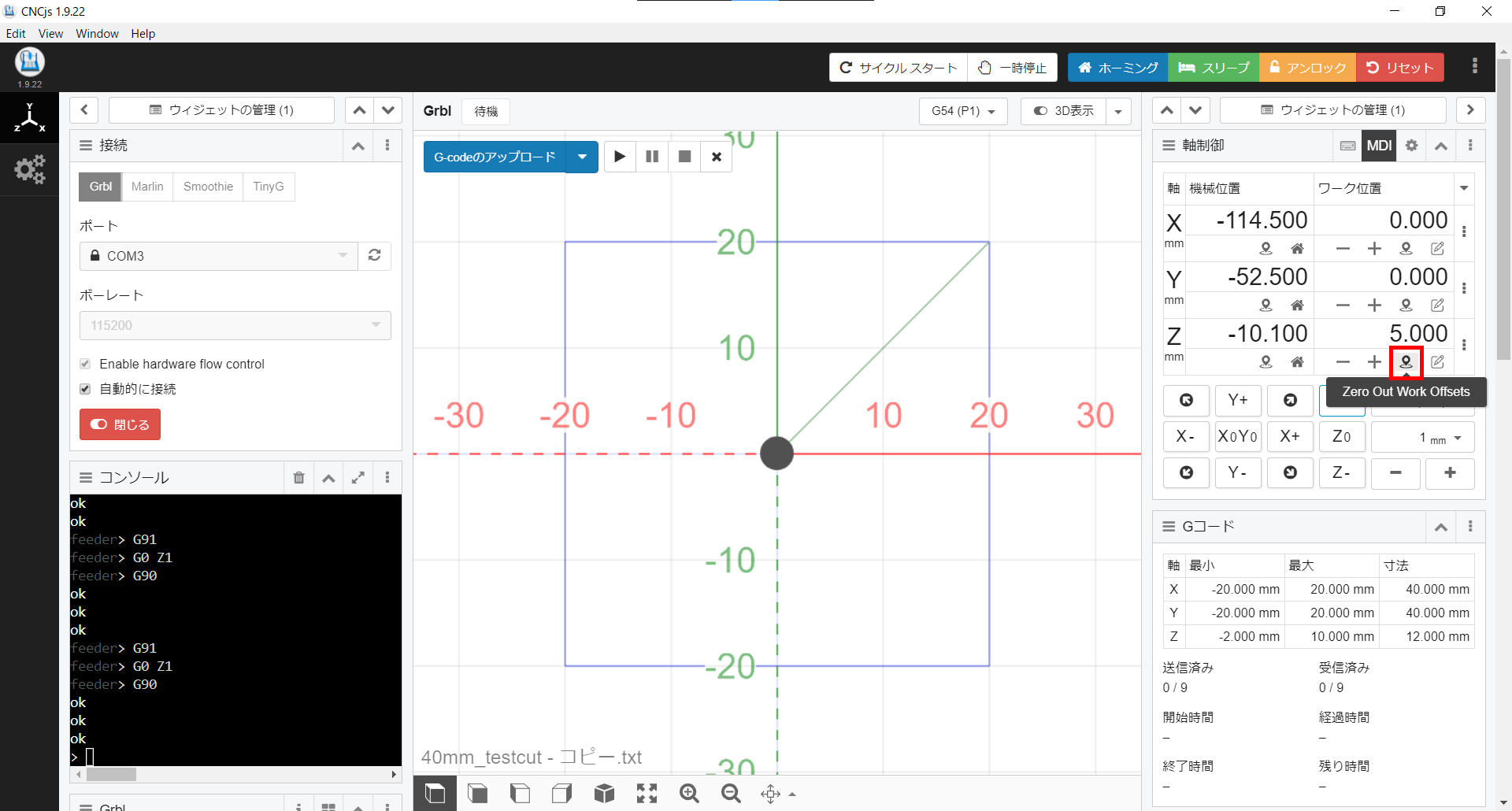Zero out Y work offset
1512x811 pixels.
click(x=1406, y=306)
